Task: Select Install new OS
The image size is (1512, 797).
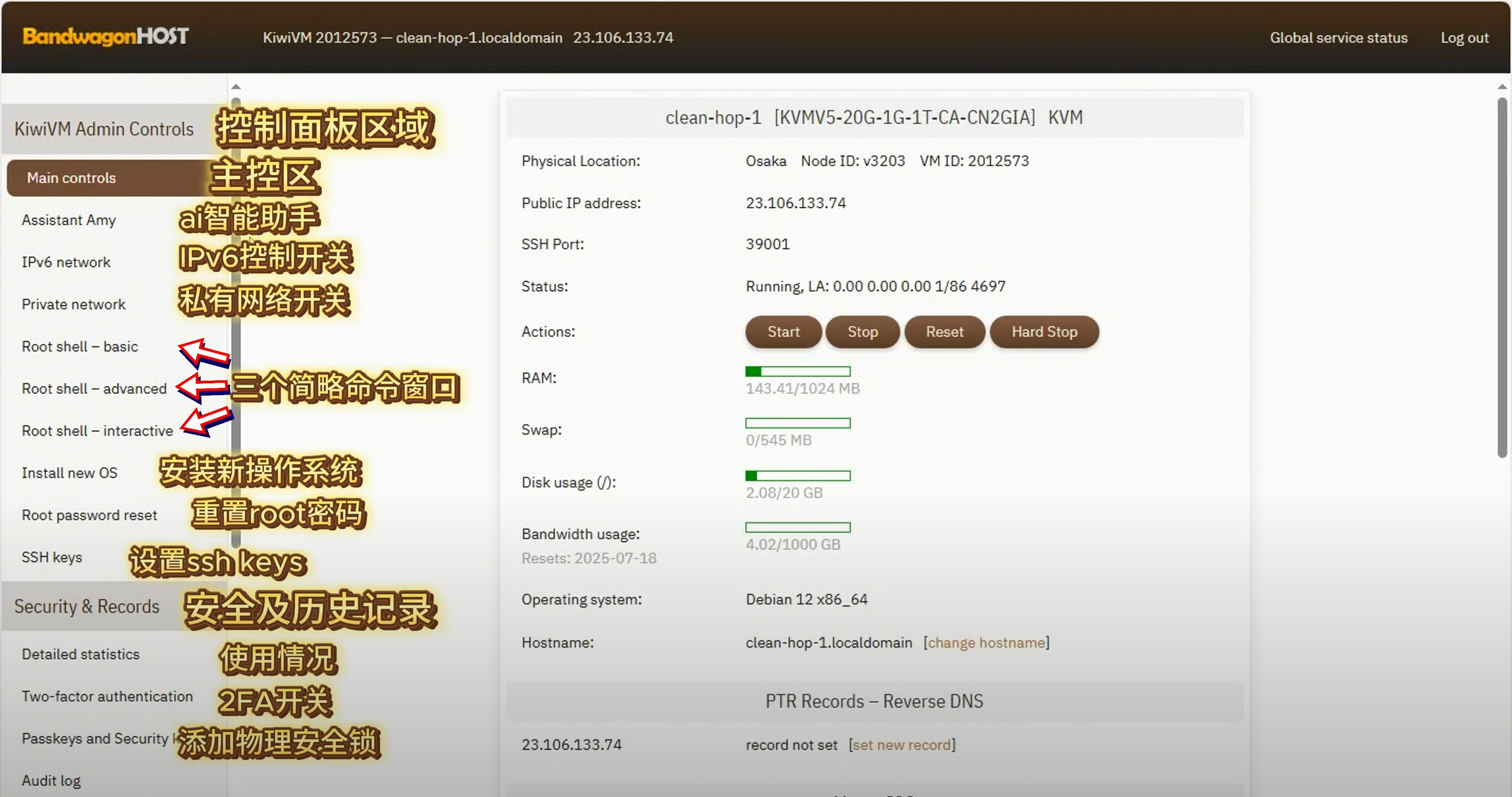Action: [x=69, y=473]
